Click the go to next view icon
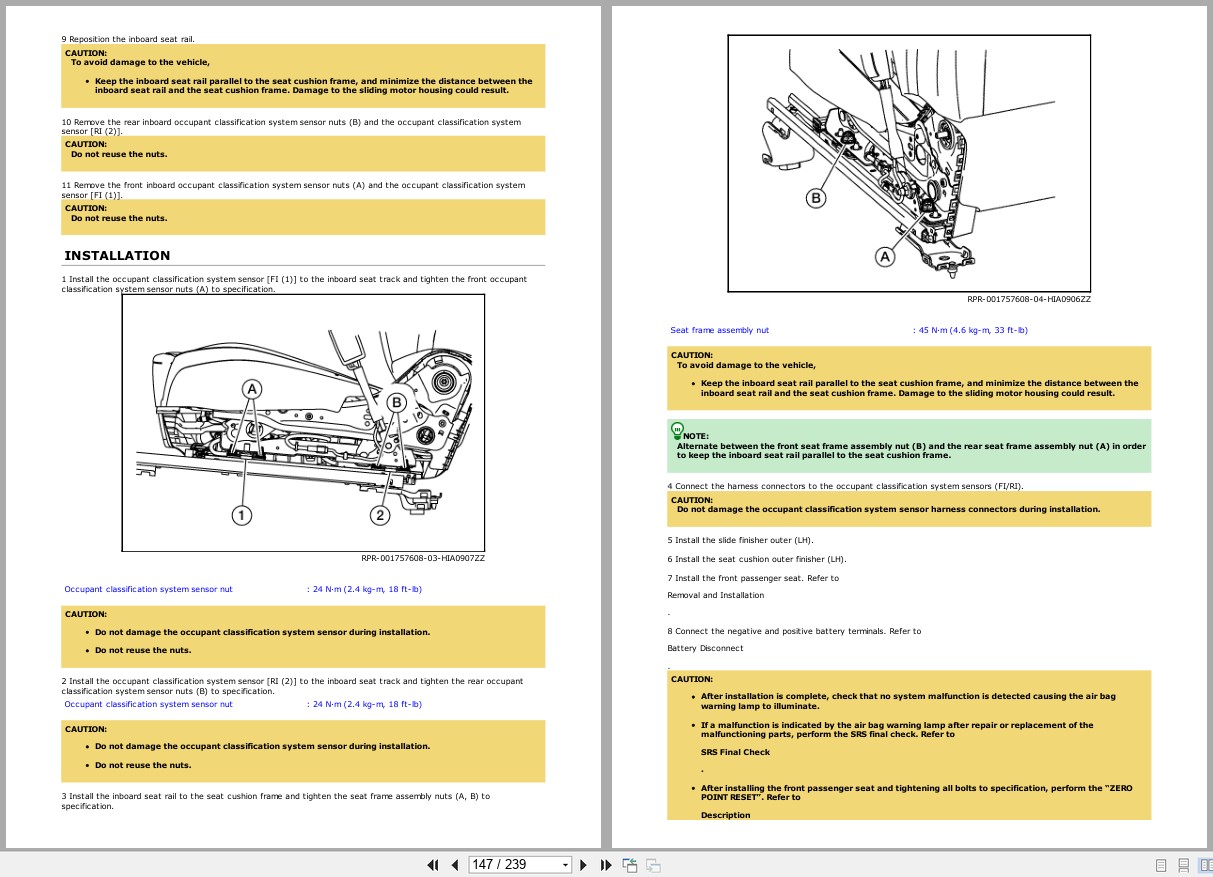This screenshot has height=877, width=1213. coord(653,865)
